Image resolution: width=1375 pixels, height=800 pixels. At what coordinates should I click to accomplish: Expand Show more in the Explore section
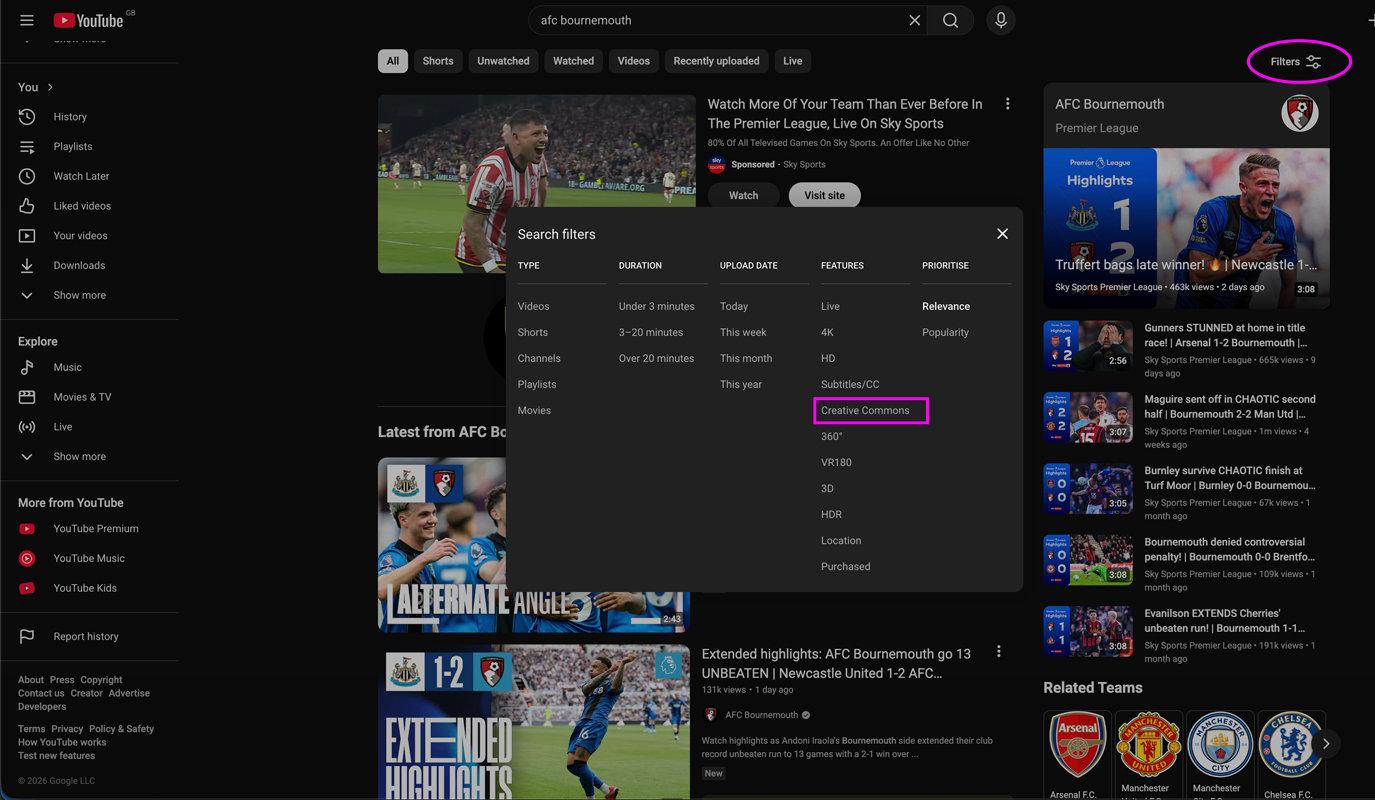[x=79, y=456]
